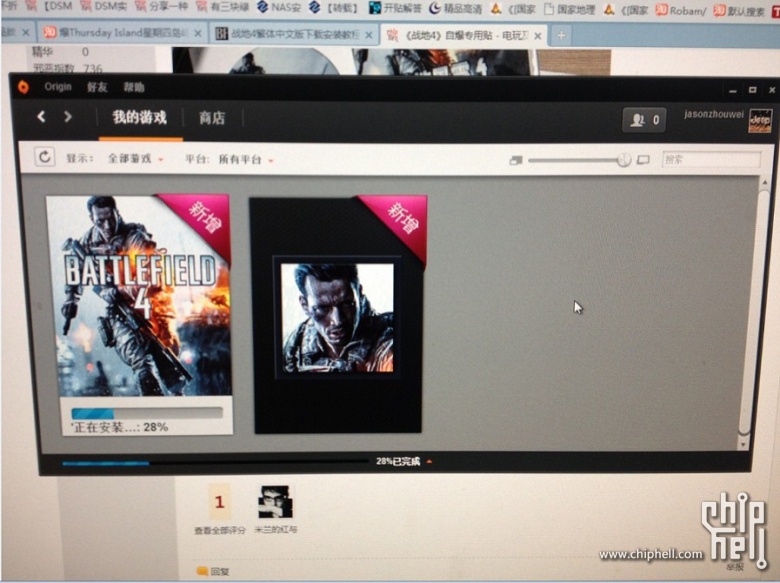
Task: Click the 回复 reply link in browser page
Action: point(213,572)
